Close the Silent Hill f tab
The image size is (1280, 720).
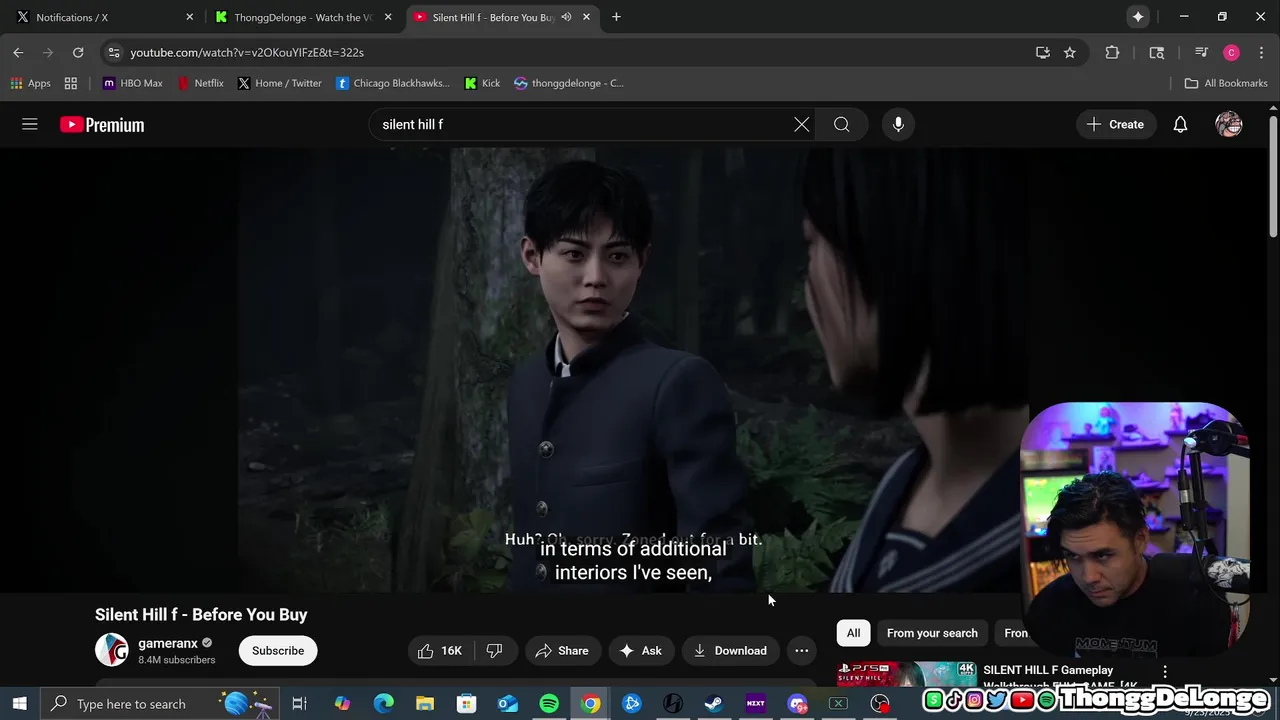click(586, 17)
